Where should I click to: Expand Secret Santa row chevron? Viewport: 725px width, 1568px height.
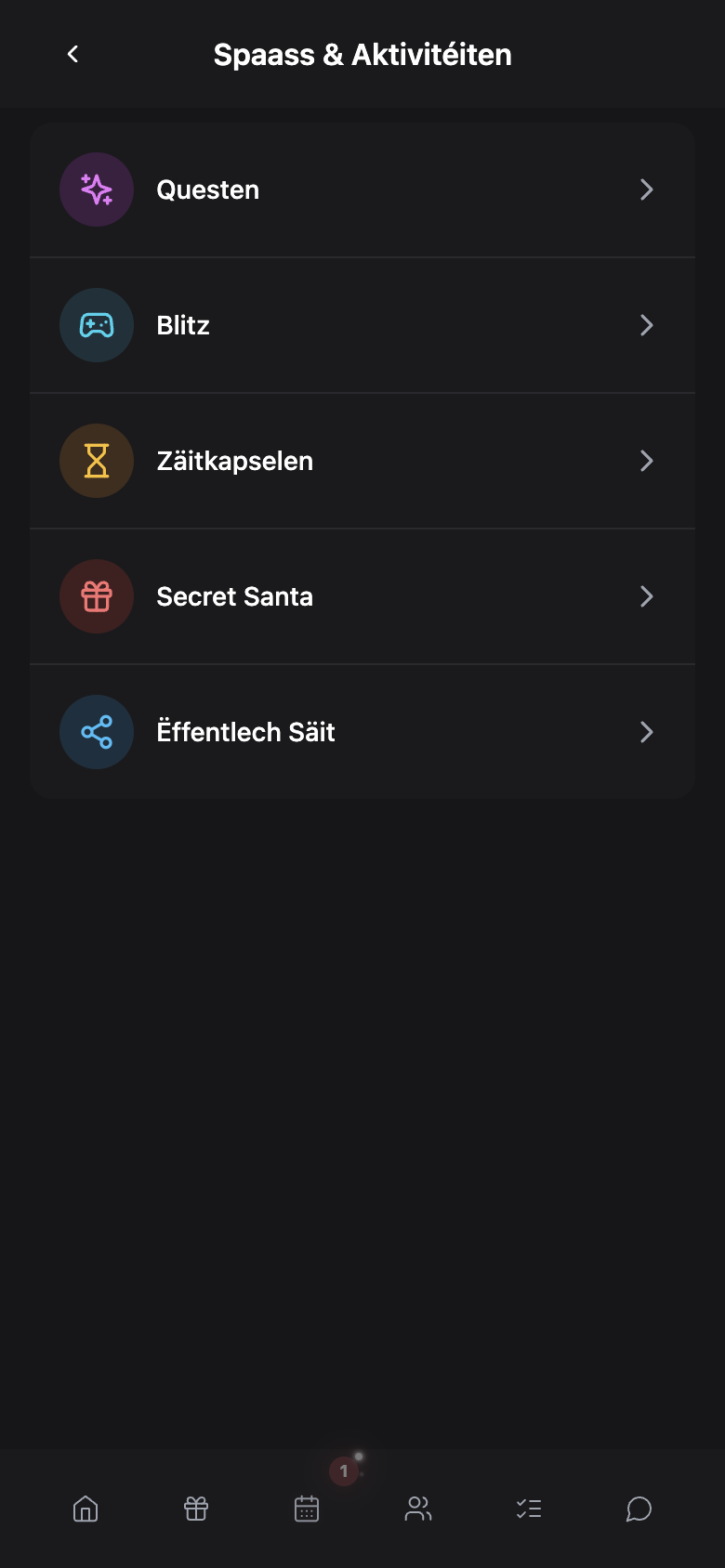click(x=647, y=596)
